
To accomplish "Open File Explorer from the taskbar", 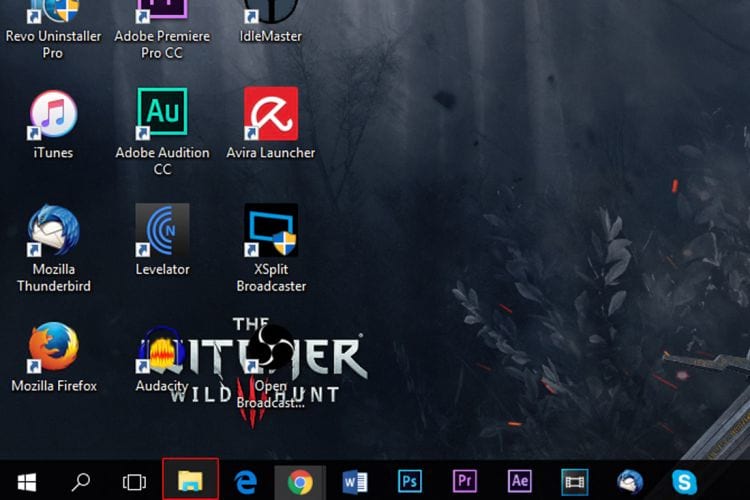I will [x=190, y=480].
